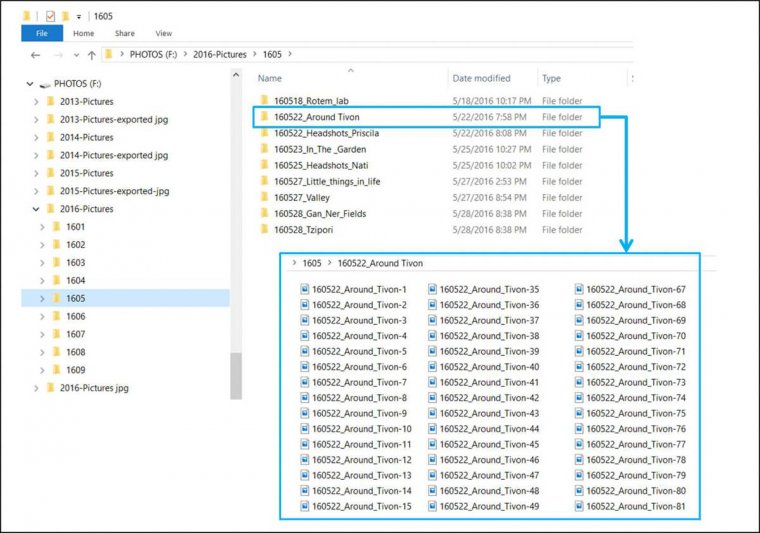Select 2014-Pictures-exported jpg in tree
Screen dimensions: 760x533
(x=114, y=156)
